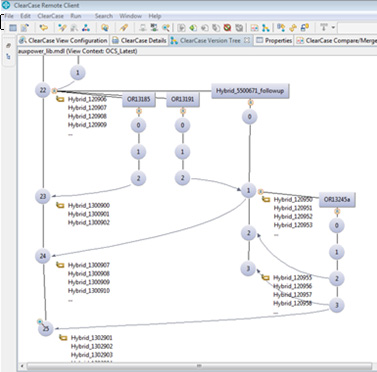Screen dimensions: 377x372
Task: Click the grid table icon at toolbar start
Action: click(x=13, y=28)
